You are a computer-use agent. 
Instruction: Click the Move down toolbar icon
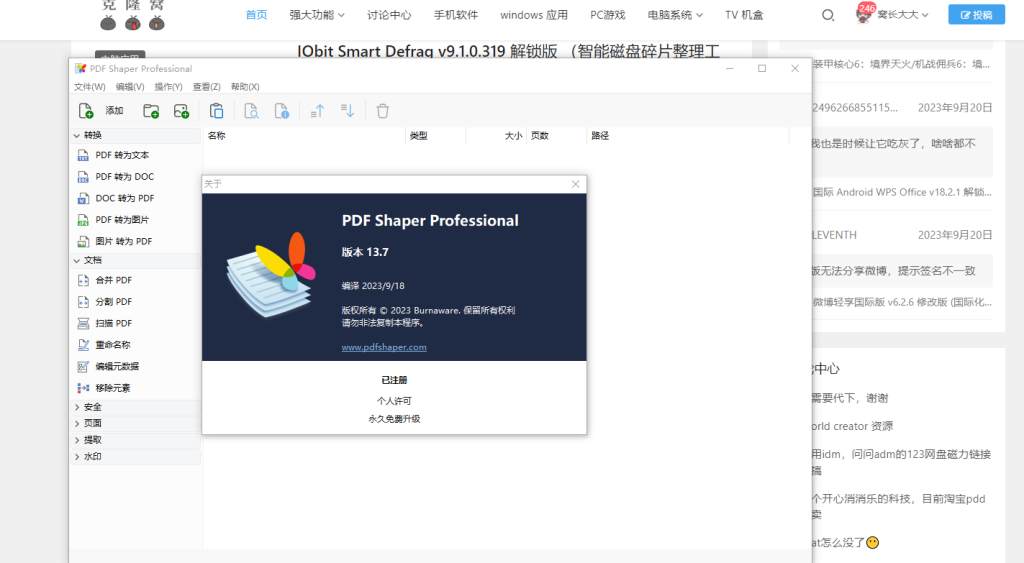tap(347, 111)
